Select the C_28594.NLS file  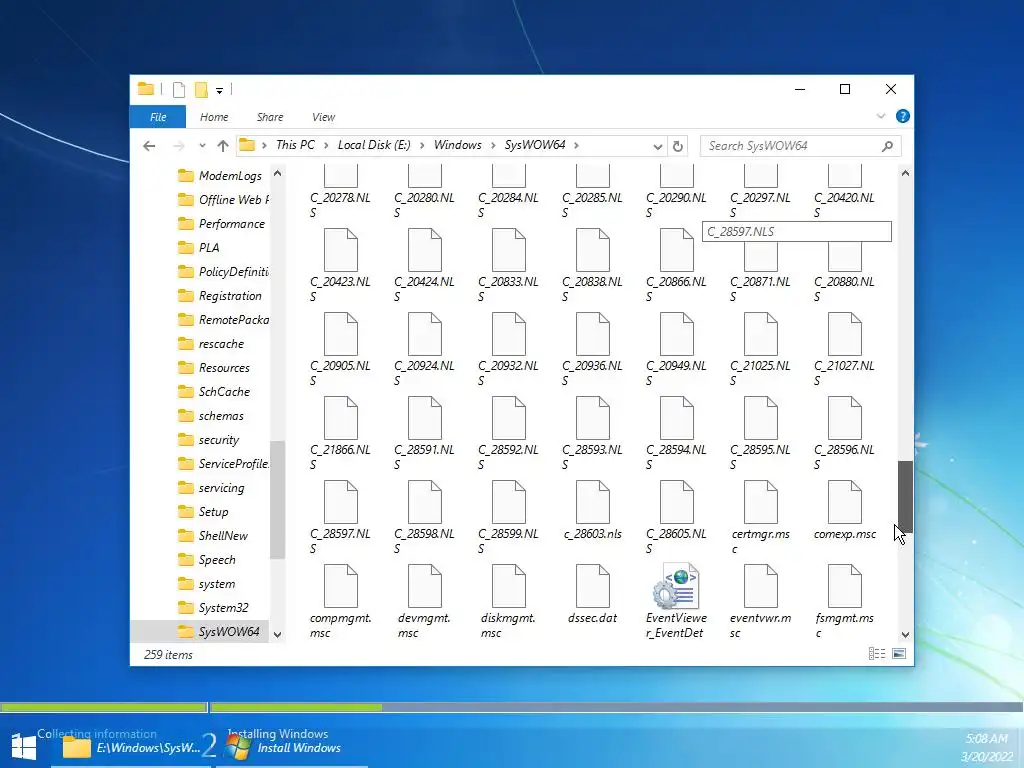coord(677,434)
